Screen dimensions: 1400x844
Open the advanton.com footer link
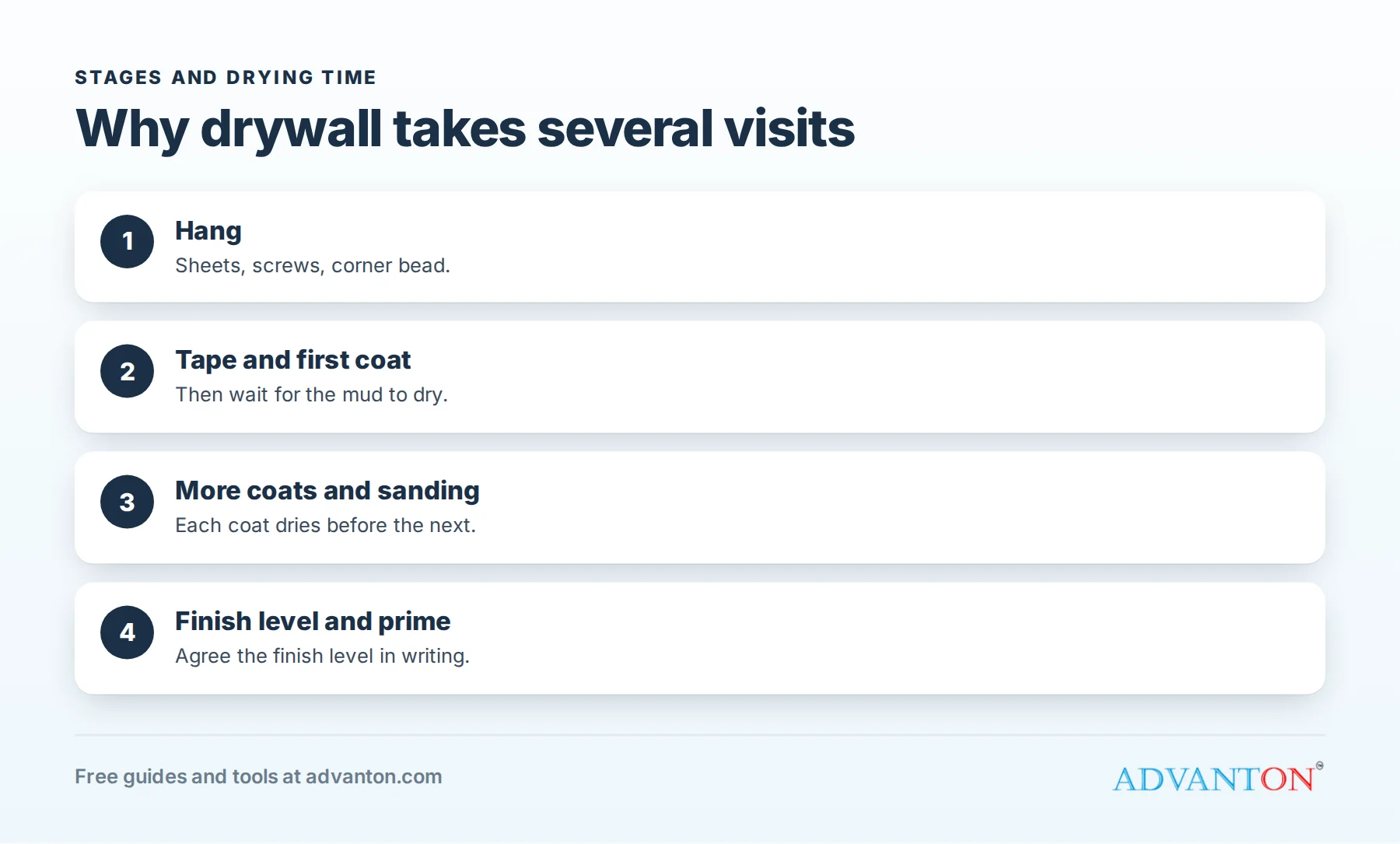(373, 776)
